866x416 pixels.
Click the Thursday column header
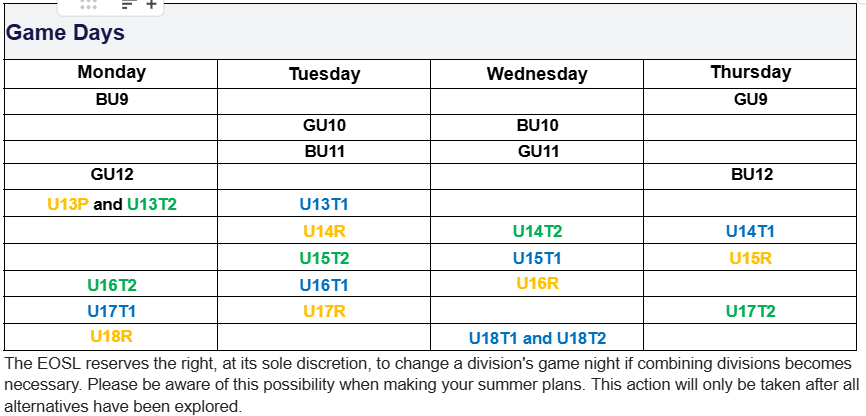(750, 73)
